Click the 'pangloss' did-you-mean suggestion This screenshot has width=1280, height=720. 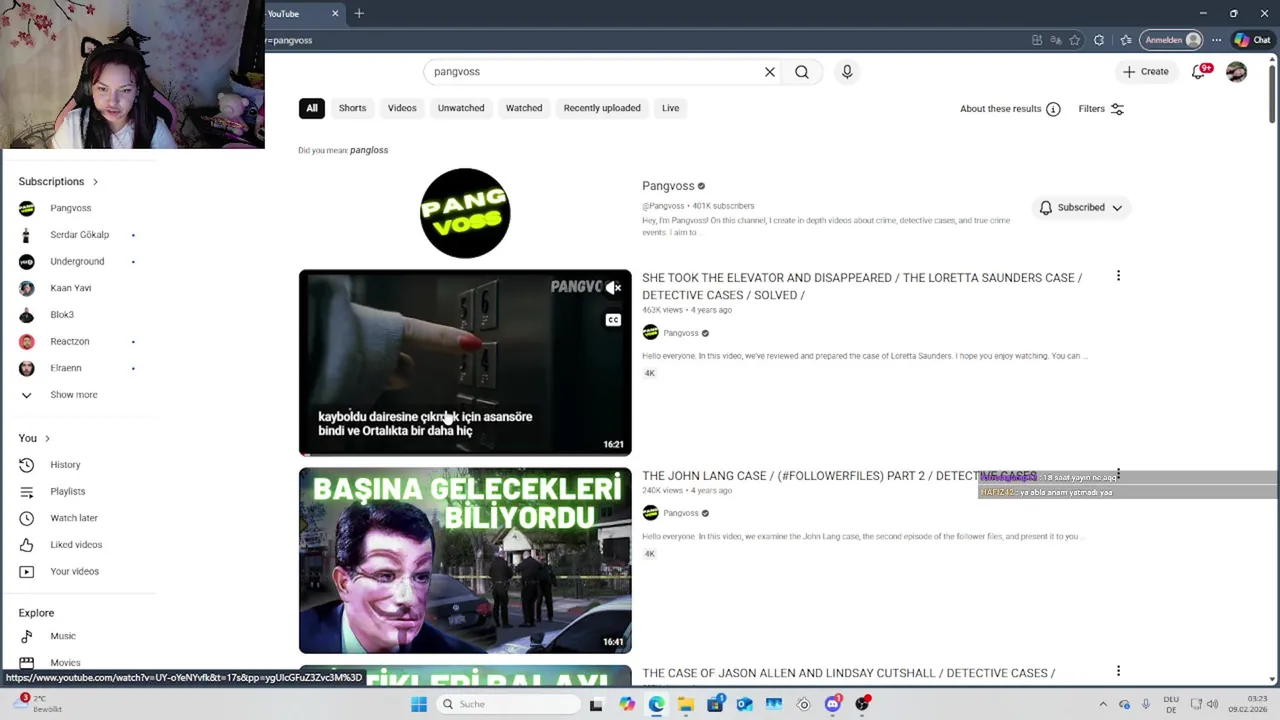(369, 150)
